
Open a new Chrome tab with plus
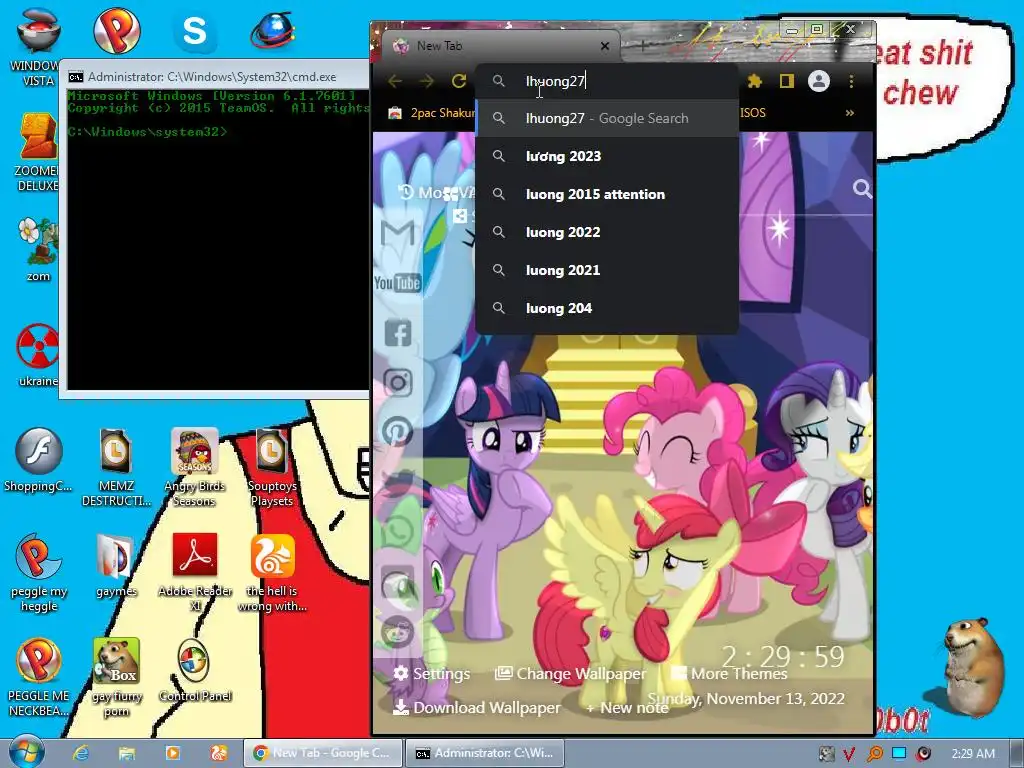(x=643, y=46)
